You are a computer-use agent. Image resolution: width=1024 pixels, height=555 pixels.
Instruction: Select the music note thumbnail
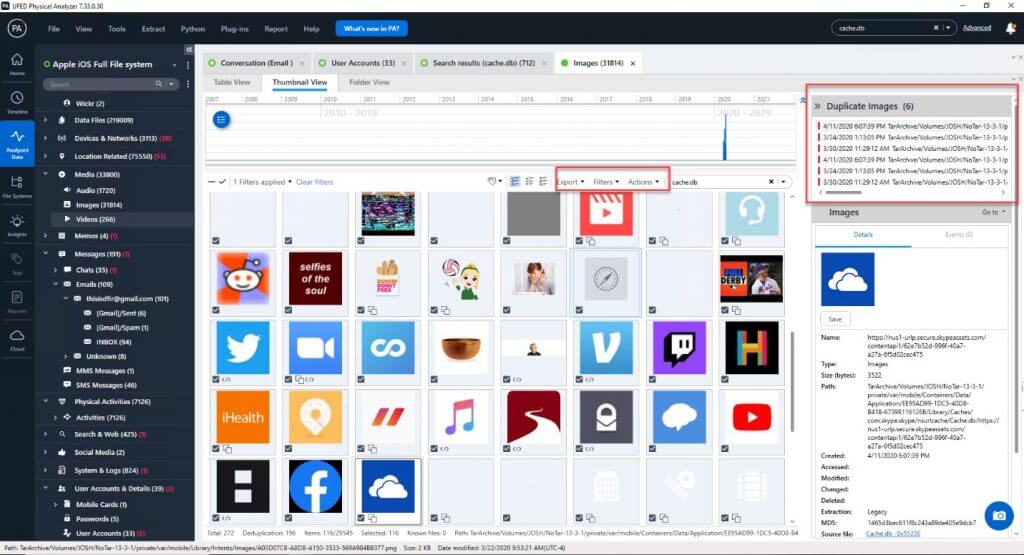pos(460,417)
